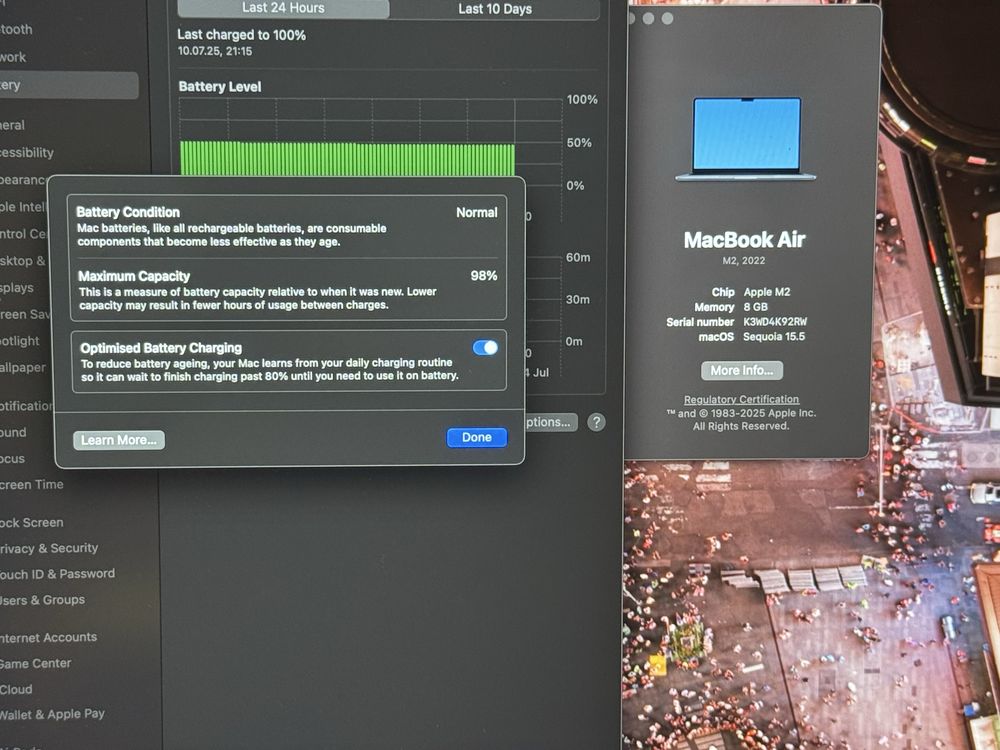The width and height of the screenshot is (1000, 750).
Task: Click the Battery Condition Normal value
Action: point(476,212)
